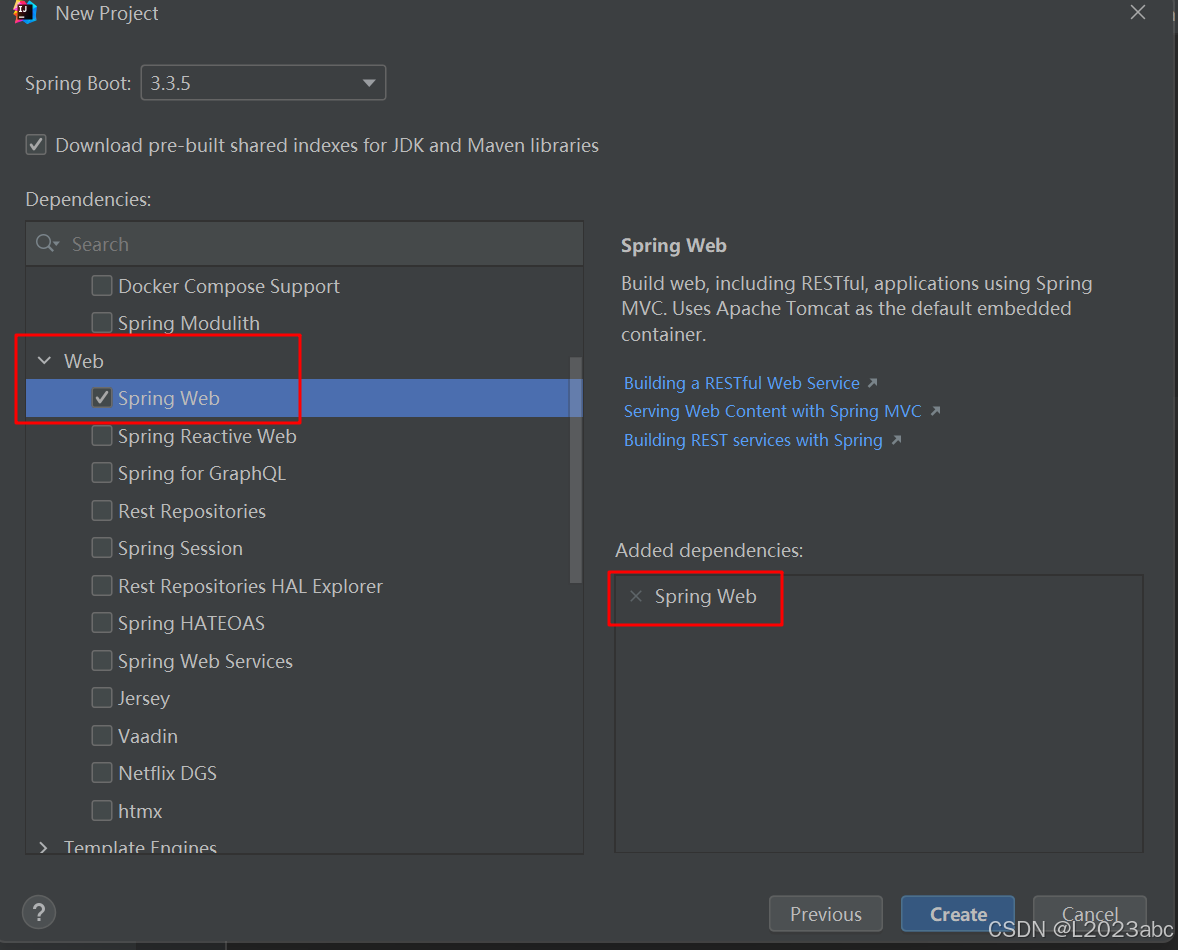Click the Netflix DGS label

[168, 773]
